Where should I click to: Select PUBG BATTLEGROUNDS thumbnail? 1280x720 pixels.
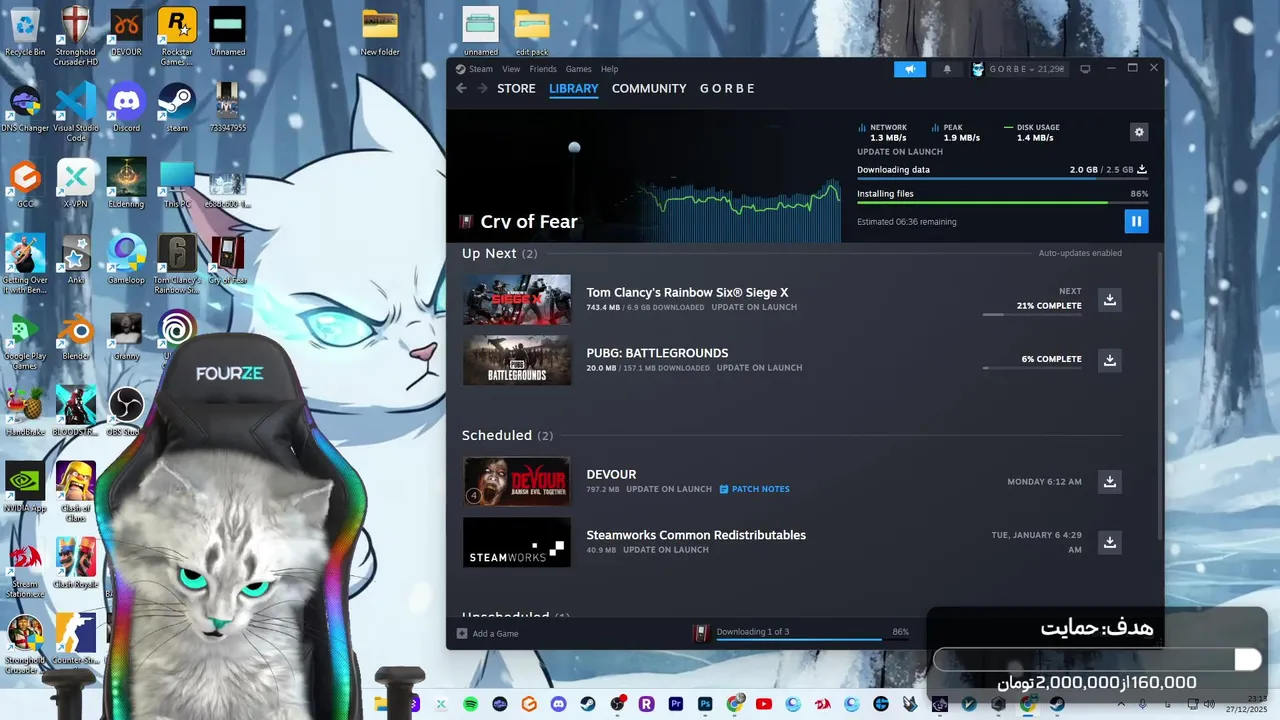point(517,360)
